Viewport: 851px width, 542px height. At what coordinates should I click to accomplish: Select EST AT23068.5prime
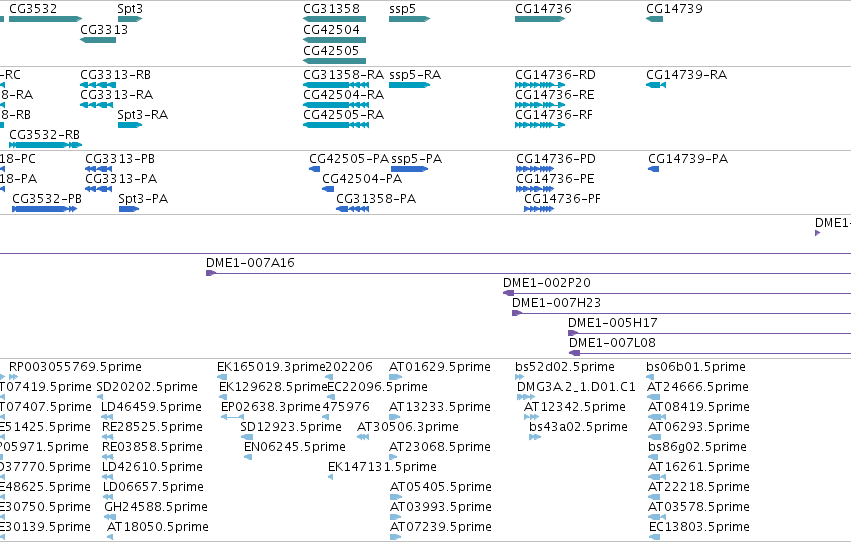[x=393, y=457]
